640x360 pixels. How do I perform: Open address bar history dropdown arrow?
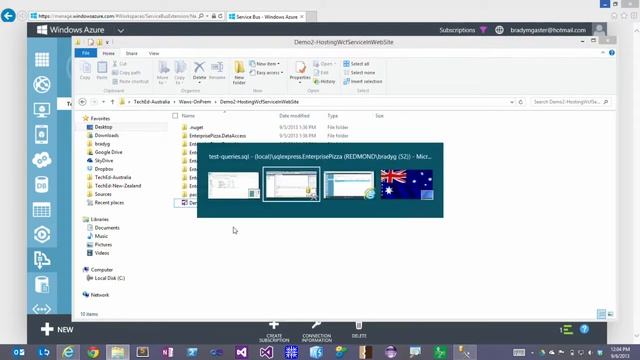(x=512, y=102)
